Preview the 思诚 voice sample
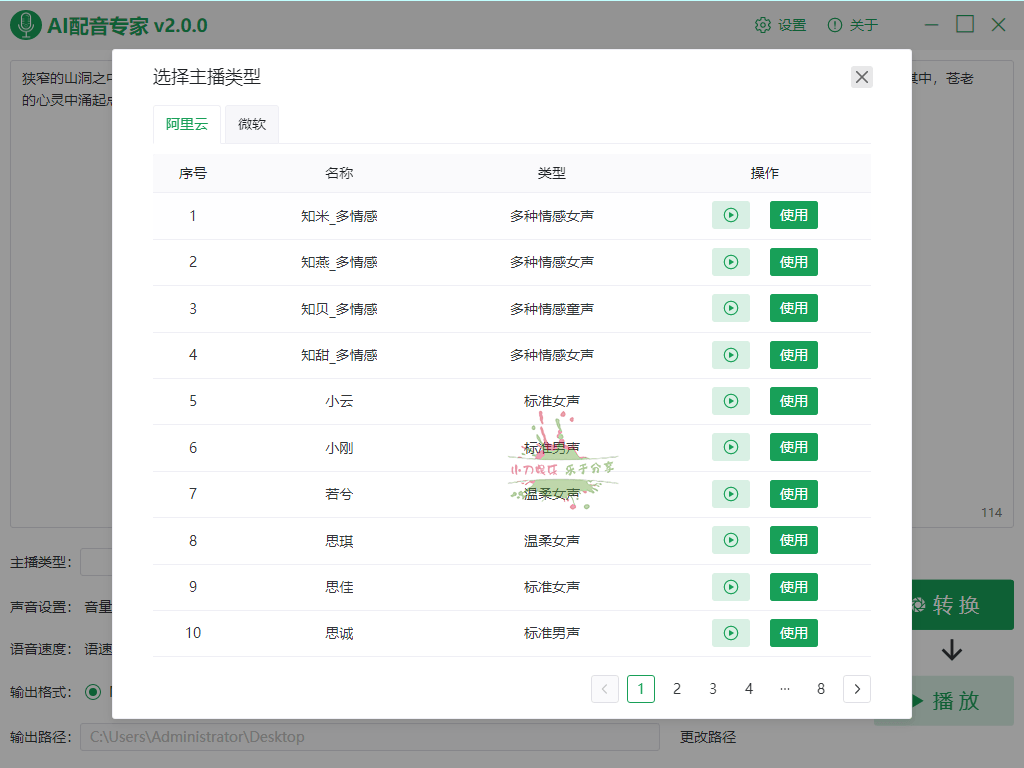Viewport: 1024px width, 768px height. pyautogui.click(x=730, y=633)
